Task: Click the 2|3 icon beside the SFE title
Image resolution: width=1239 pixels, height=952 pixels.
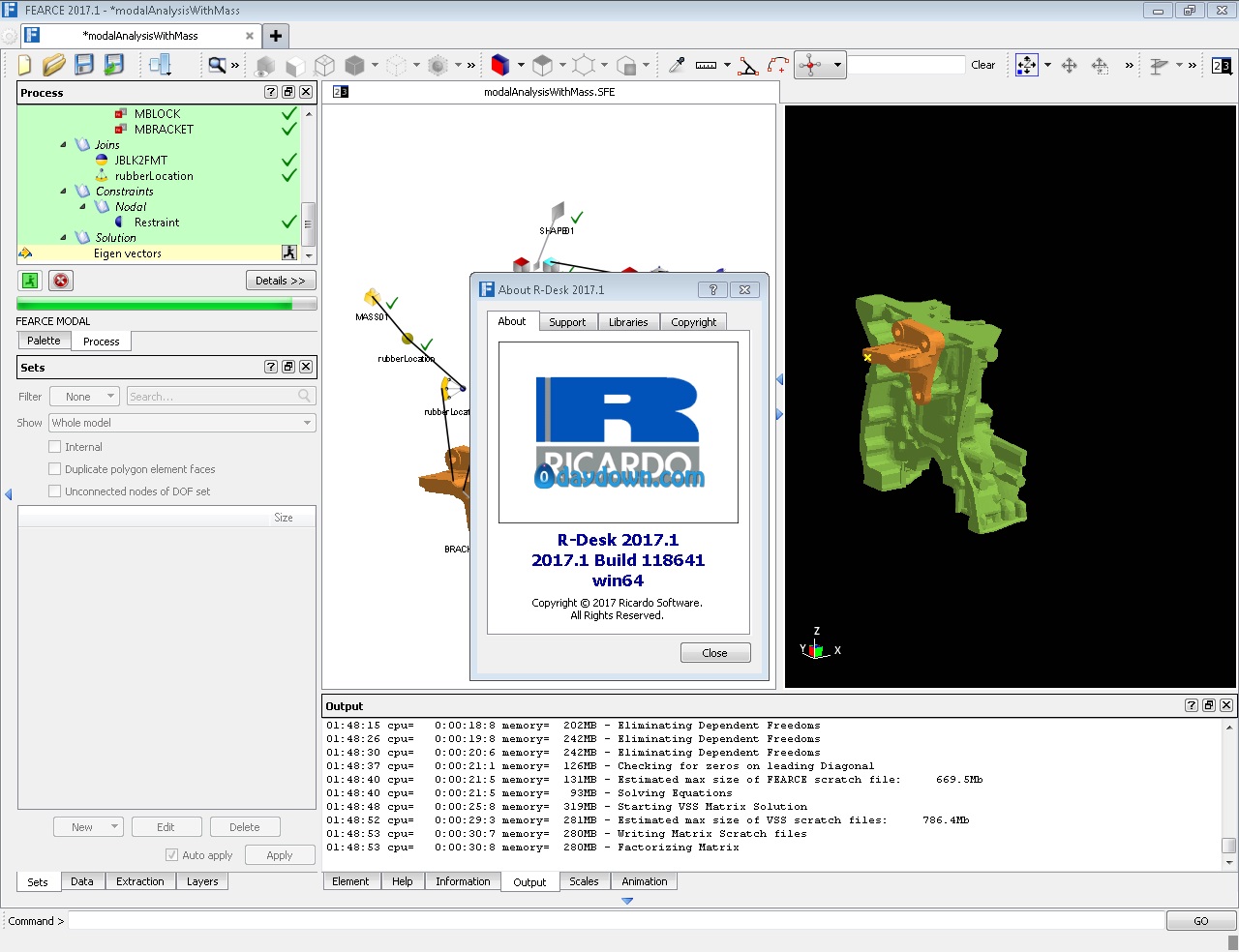Action: coord(341,92)
